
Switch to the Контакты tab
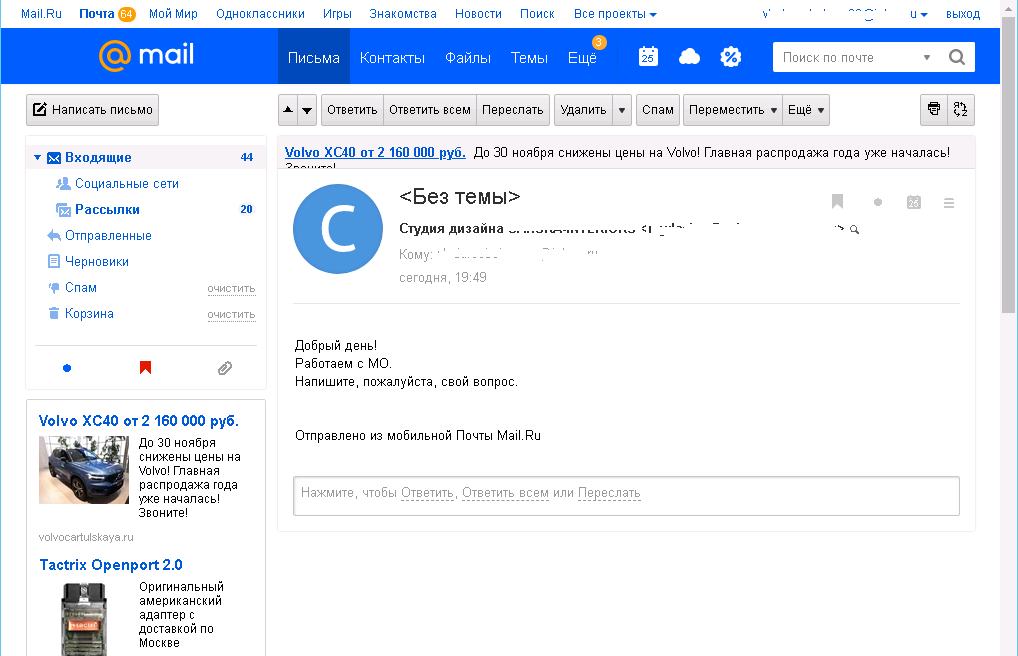[x=392, y=58]
